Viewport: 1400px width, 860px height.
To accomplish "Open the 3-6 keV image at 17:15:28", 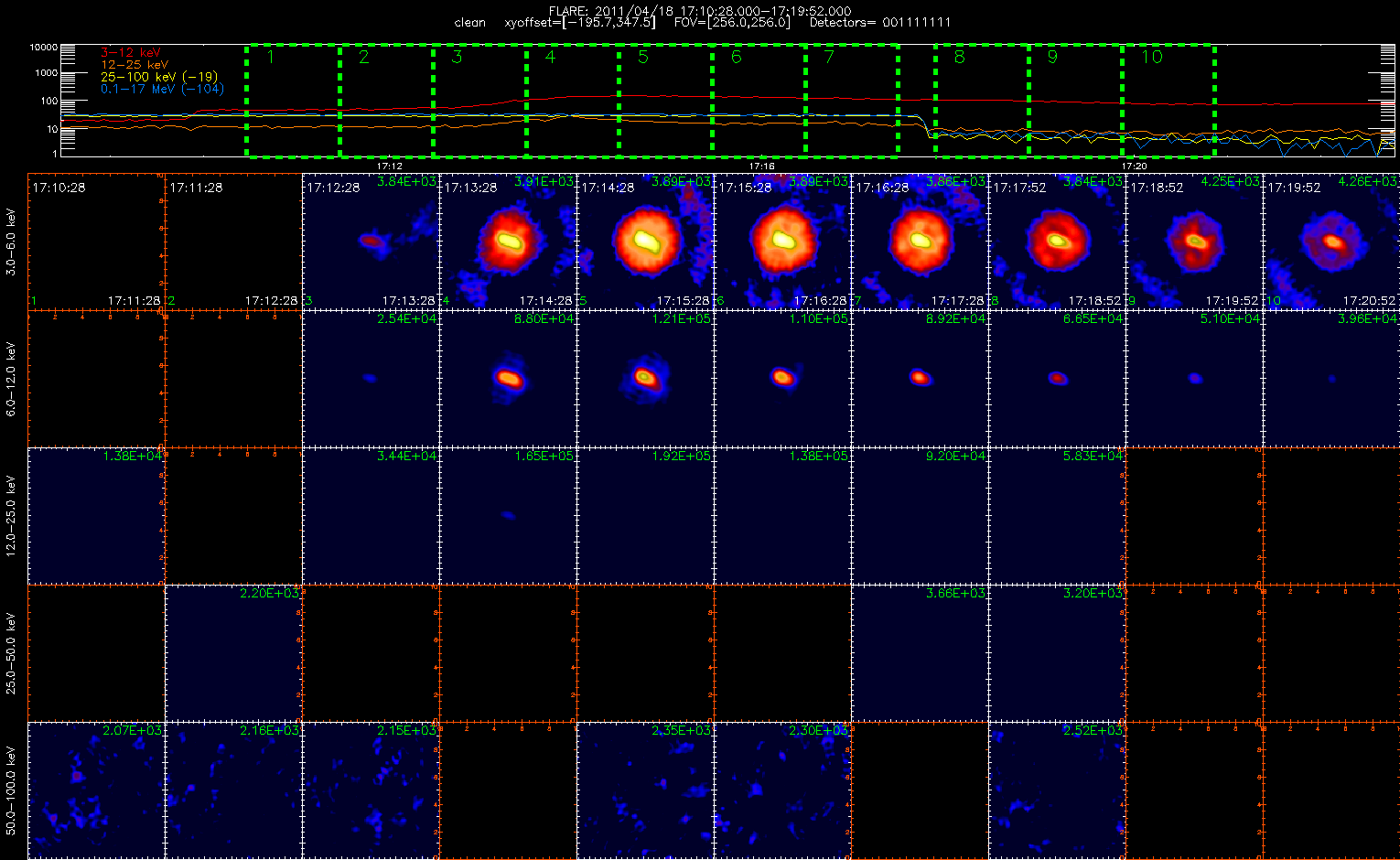I will point(782,241).
